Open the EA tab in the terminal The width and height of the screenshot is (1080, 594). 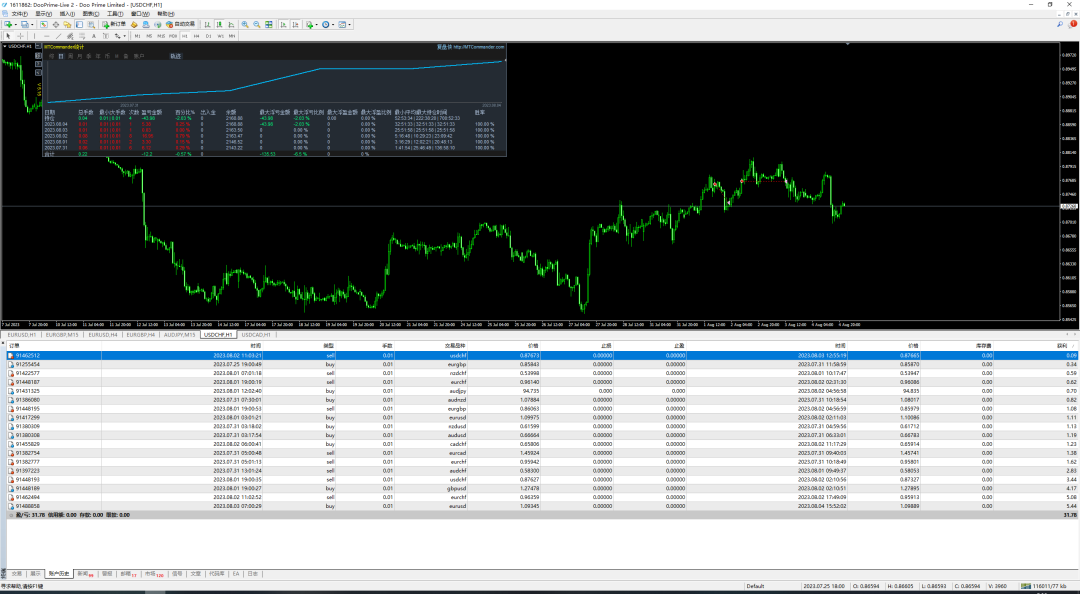click(236, 573)
